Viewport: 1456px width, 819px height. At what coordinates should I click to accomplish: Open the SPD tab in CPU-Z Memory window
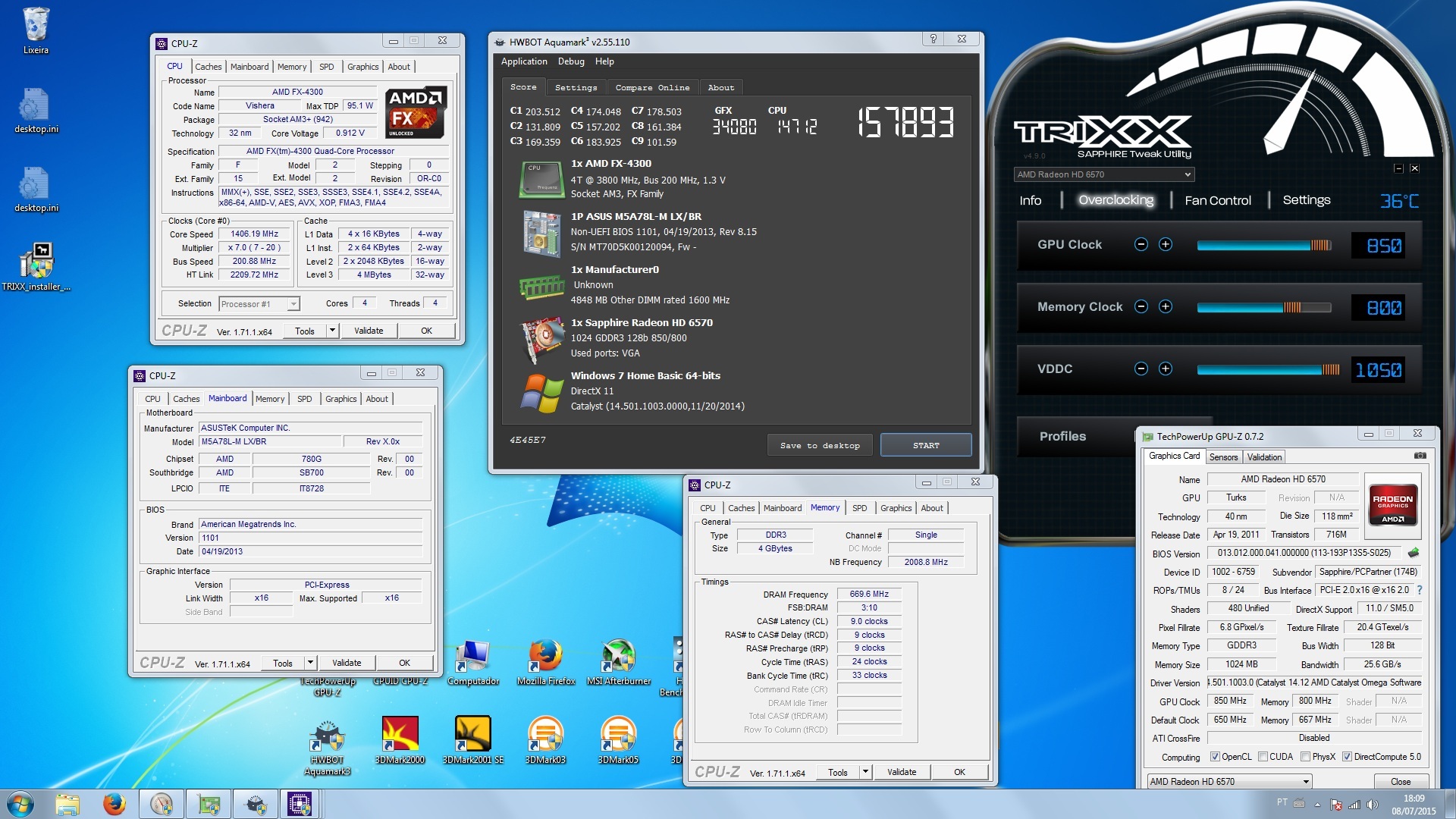point(859,508)
